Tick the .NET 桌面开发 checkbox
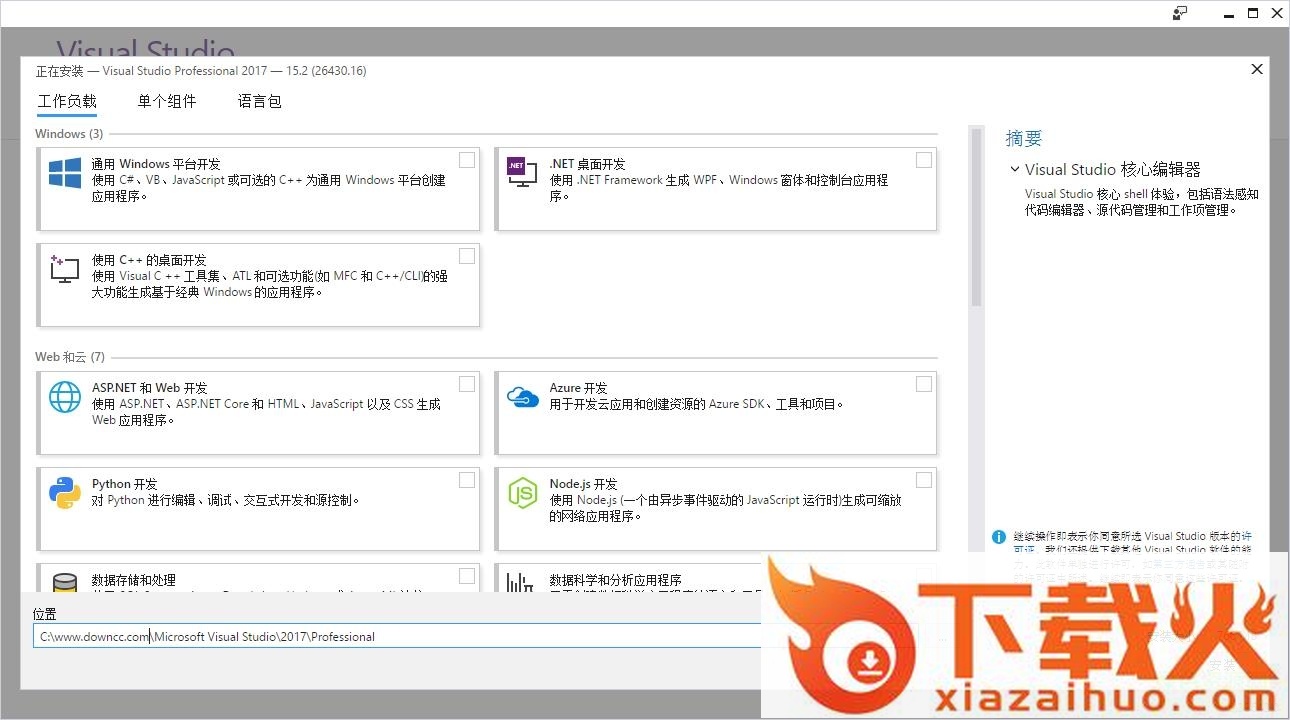 pyautogui.click(x=924, y=160)
